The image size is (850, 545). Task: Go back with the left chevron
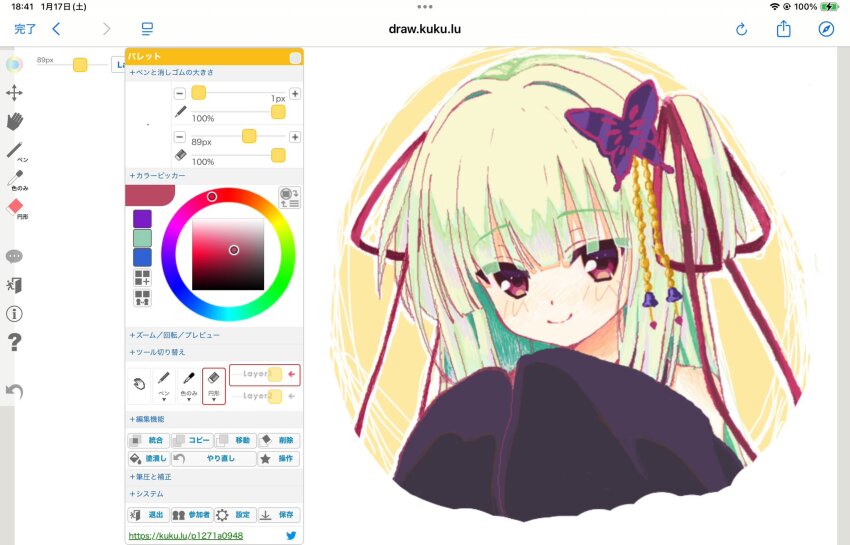(x=56, y=29)
